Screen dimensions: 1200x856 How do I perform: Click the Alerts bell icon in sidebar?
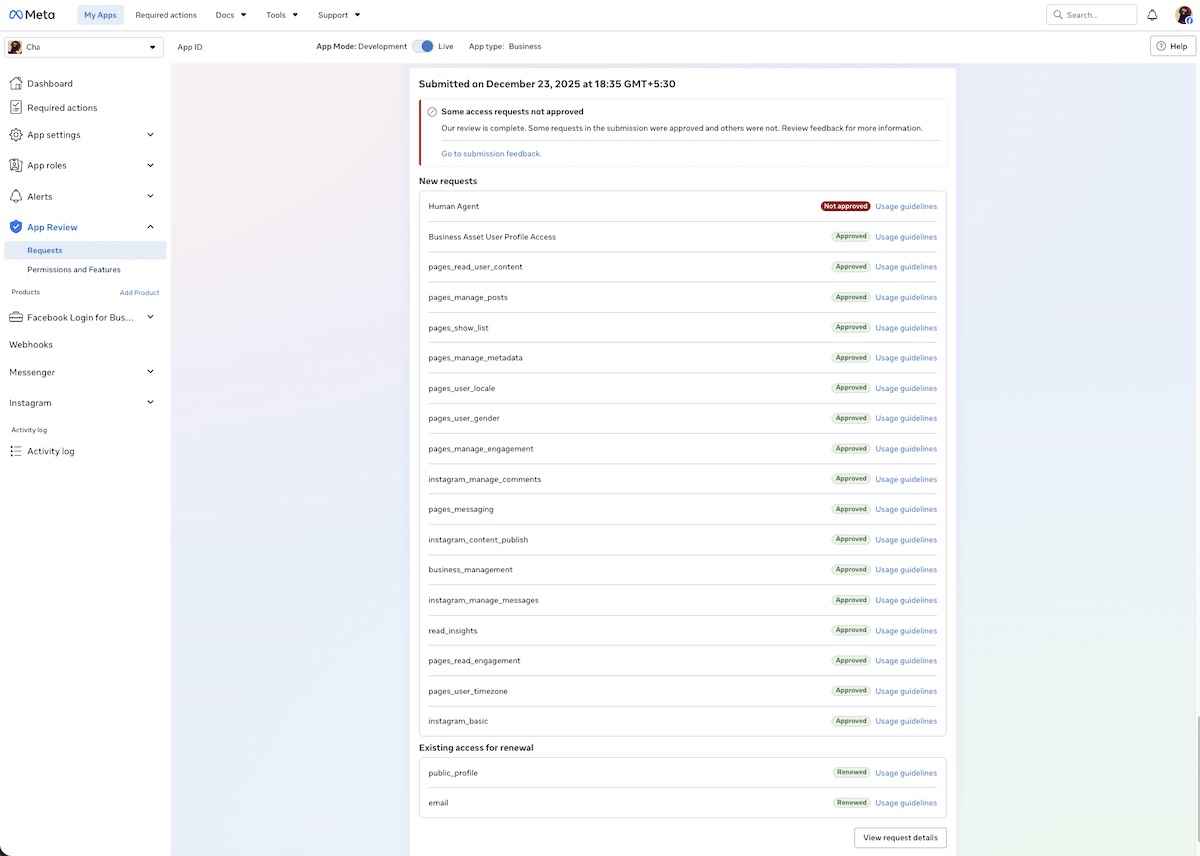[16, 196]
